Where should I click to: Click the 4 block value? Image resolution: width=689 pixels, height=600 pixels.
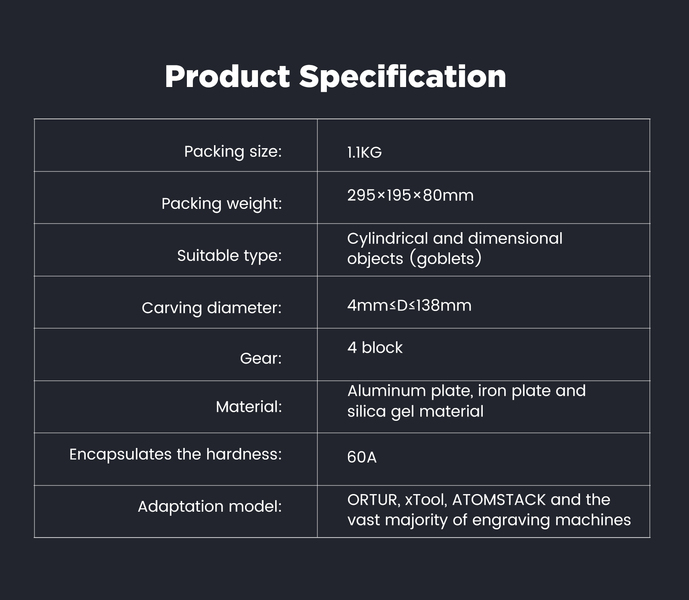(x=375, y=348)
